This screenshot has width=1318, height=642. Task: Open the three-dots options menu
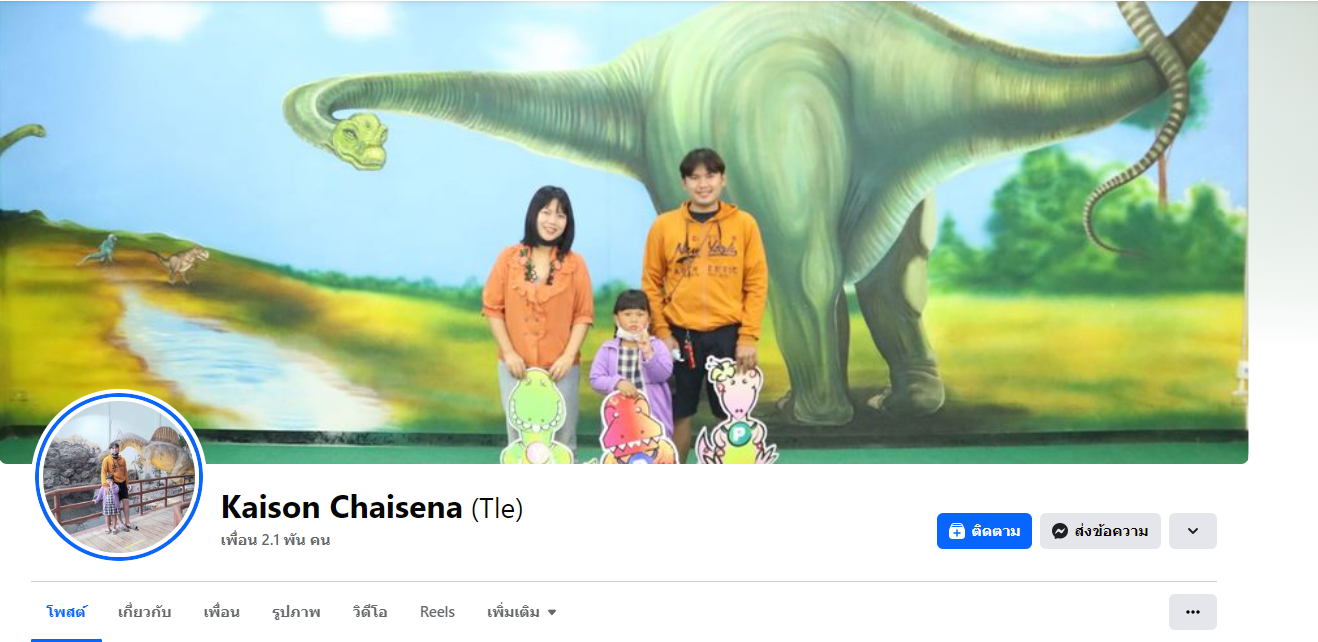(1193, 612)
